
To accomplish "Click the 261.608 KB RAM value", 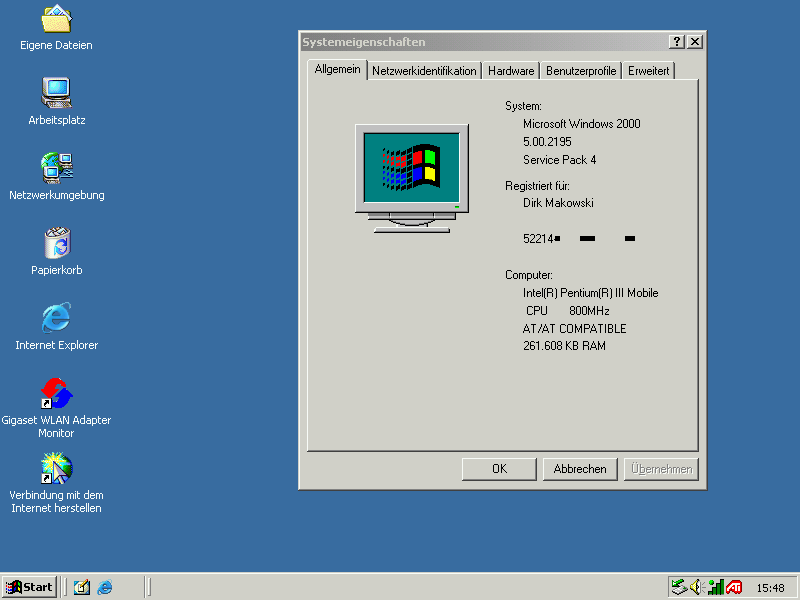I will [564, 346].
